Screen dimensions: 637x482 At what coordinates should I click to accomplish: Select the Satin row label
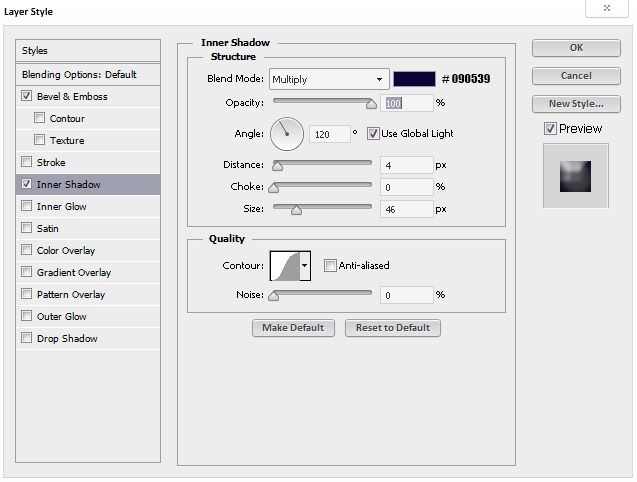48,228
